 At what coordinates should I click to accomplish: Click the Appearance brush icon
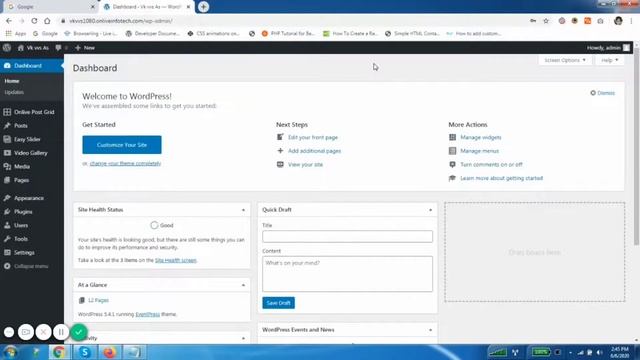point(7,198)
